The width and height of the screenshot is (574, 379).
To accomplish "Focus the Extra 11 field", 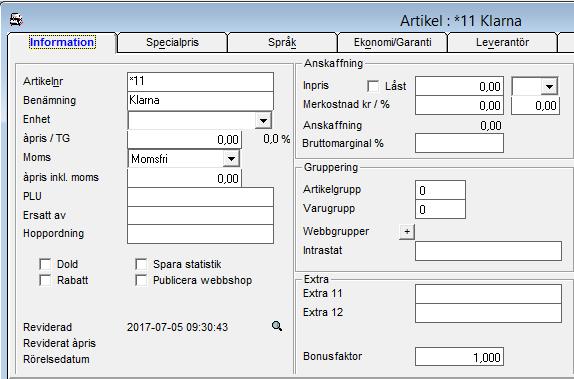I will [x=488, y=294].
